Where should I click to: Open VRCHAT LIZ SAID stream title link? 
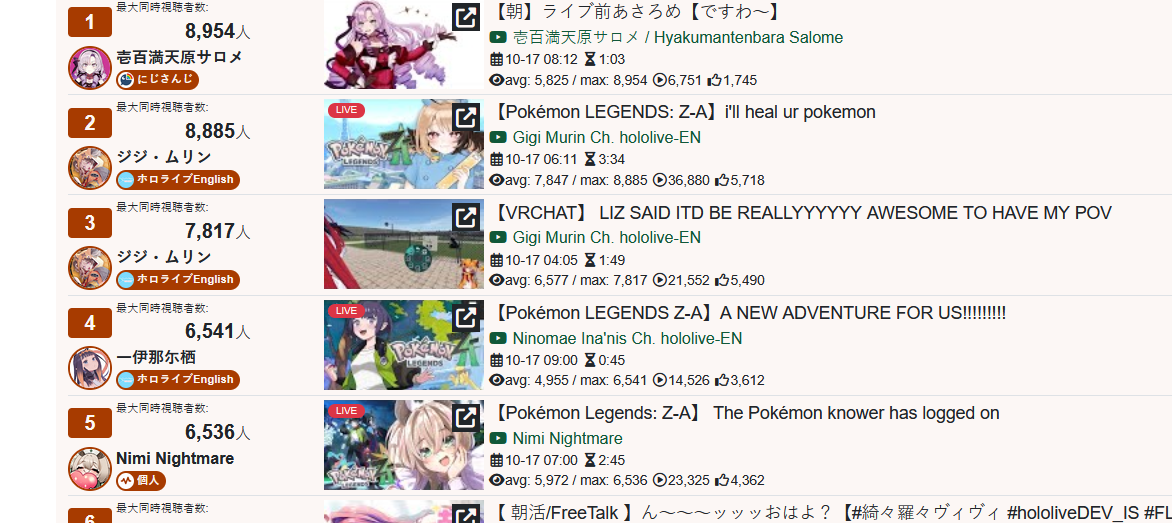(x=803, y=213)
